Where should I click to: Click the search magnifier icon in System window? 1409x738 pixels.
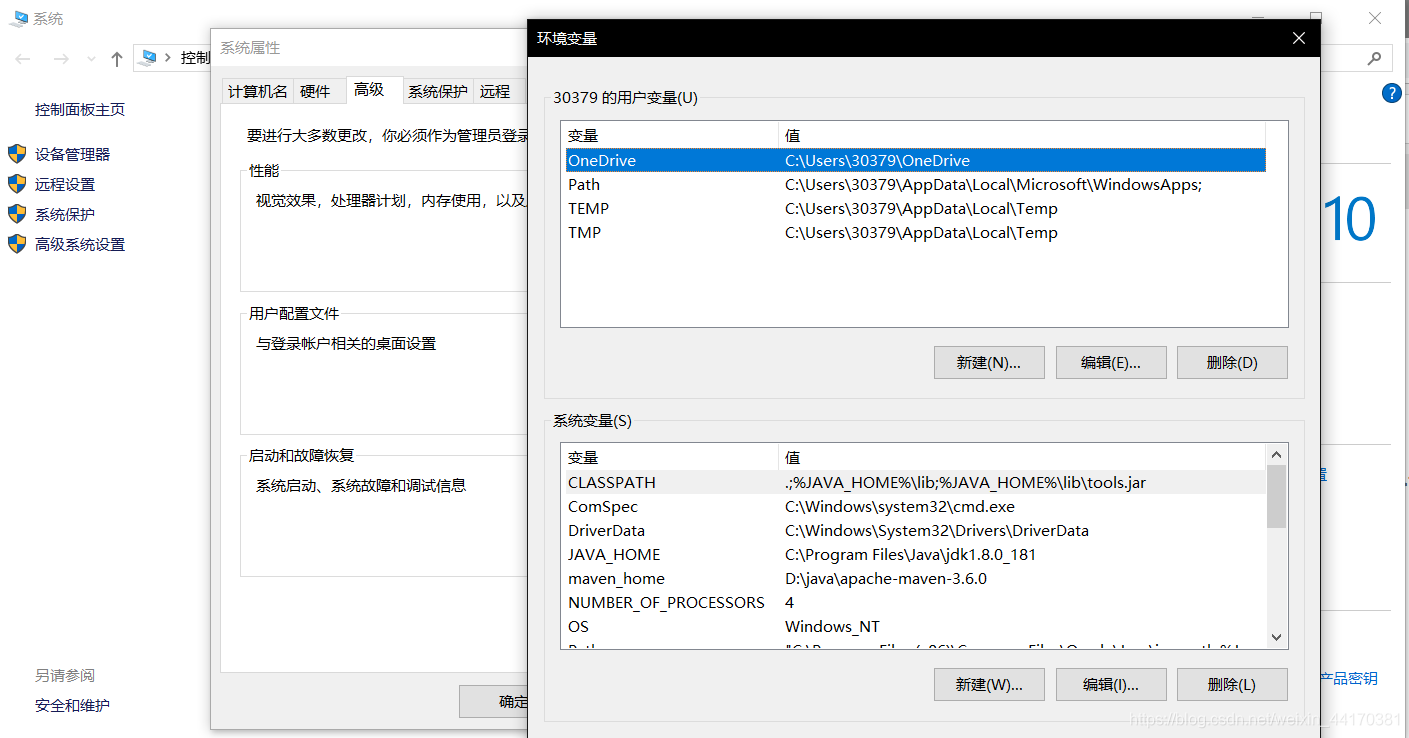coord(1374,59)
